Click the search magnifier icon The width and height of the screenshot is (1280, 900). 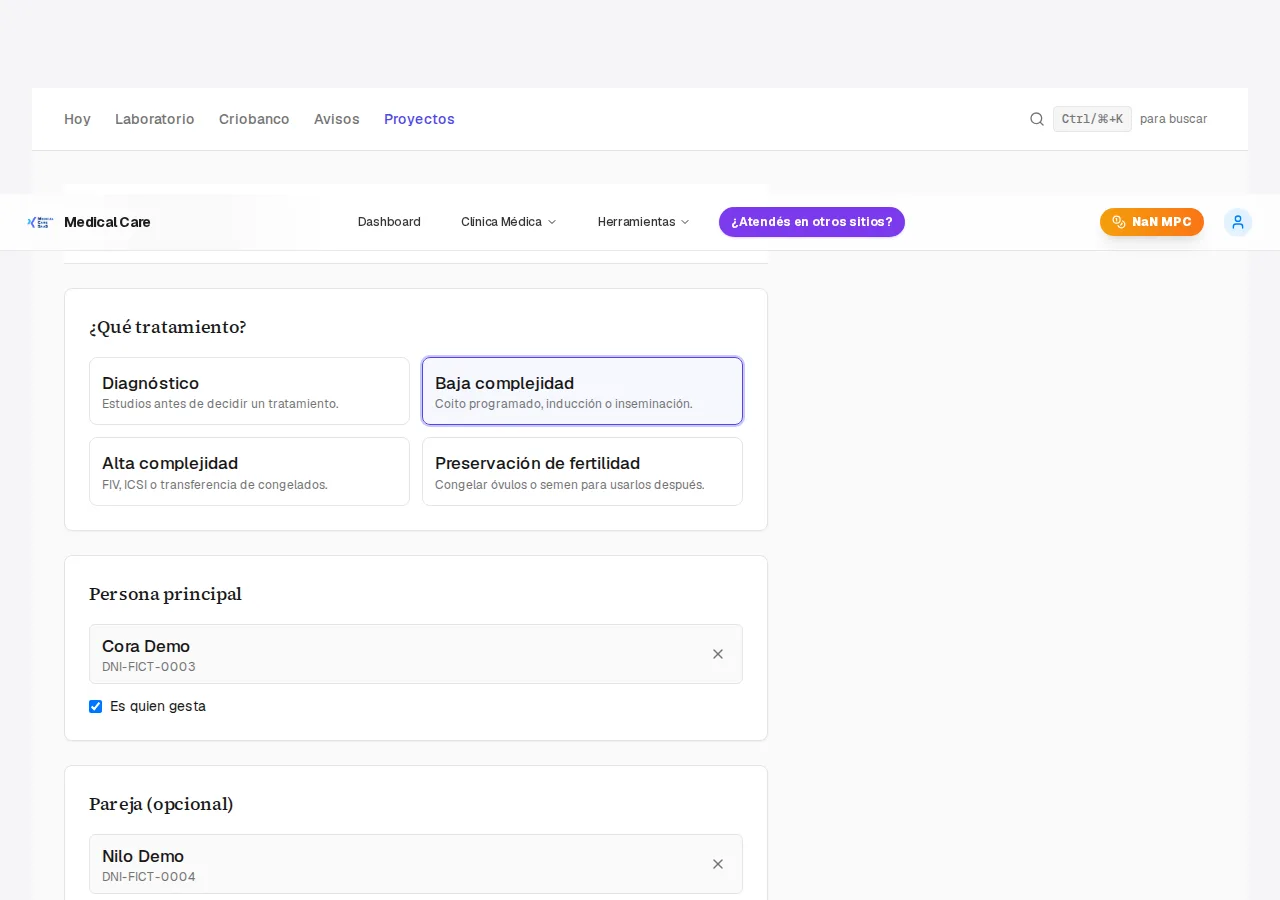click(x=1037, y=119)
